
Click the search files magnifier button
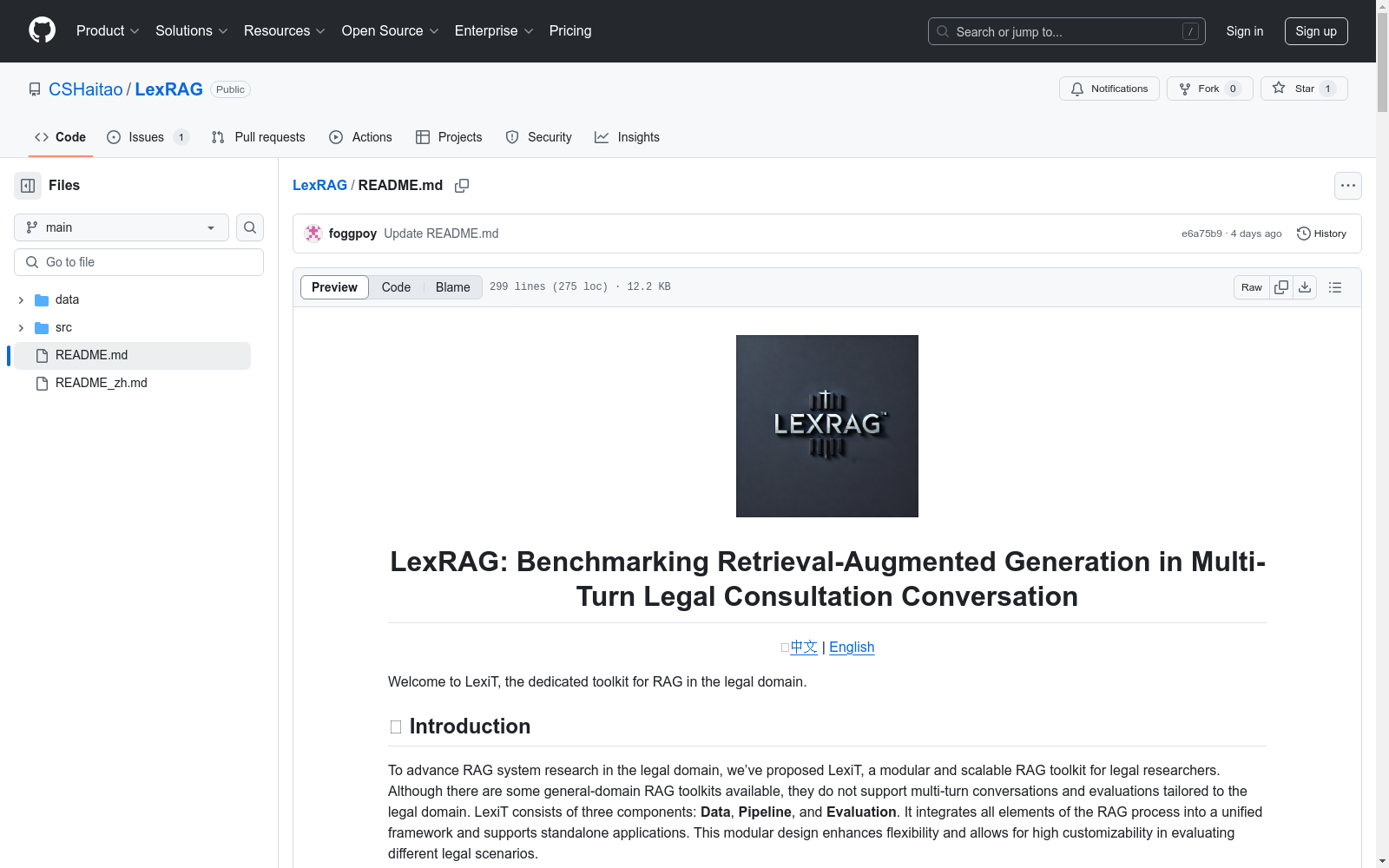click(250, 227)
